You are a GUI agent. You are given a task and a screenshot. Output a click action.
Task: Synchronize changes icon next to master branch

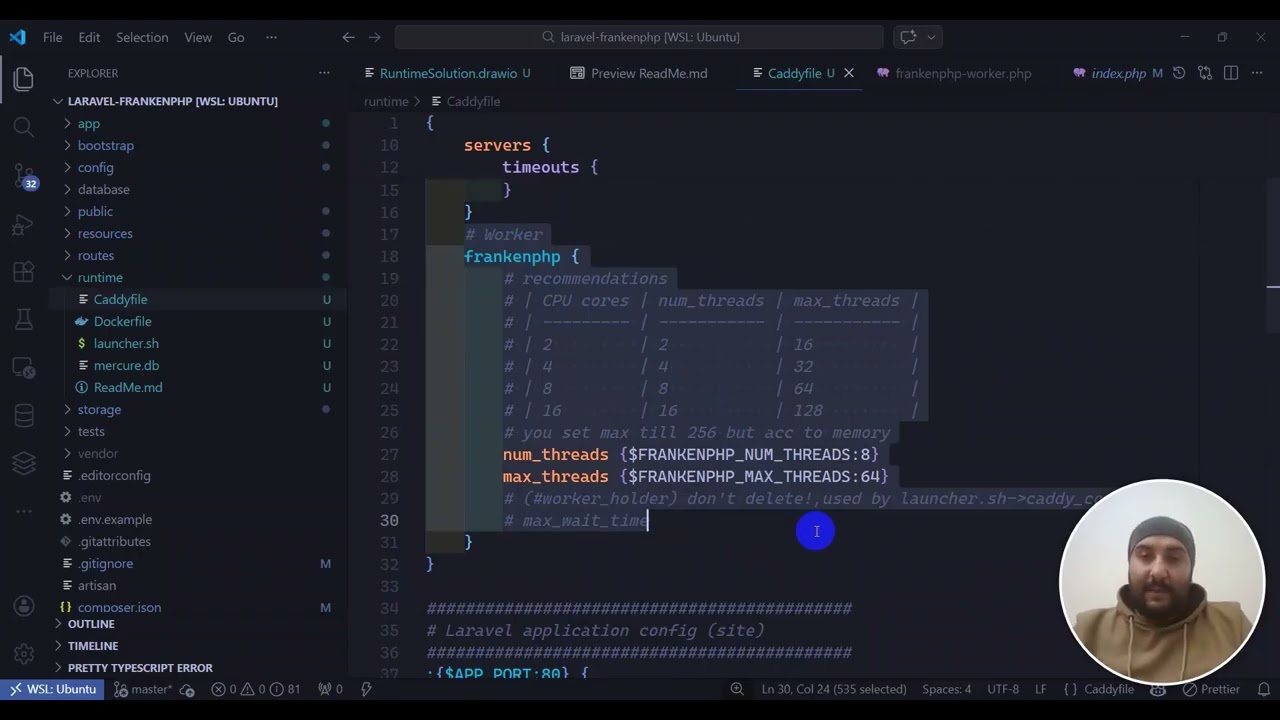click(x=187, y=689)
